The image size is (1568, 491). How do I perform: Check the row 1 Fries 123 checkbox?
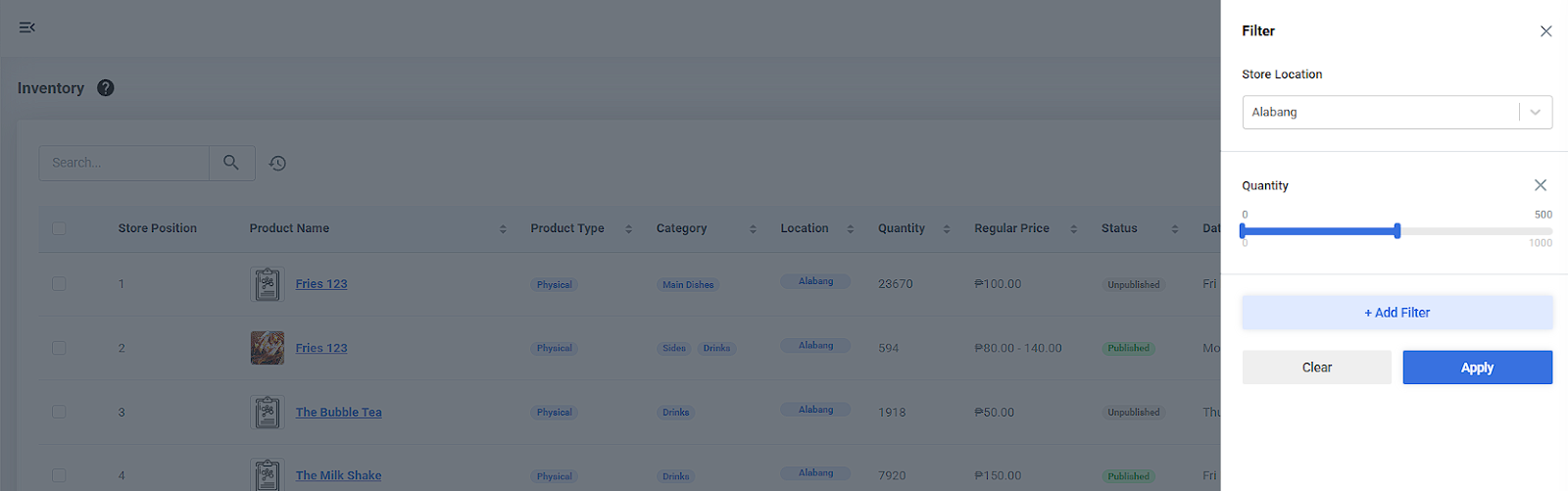pyautogui.click(x=59, y=284)
